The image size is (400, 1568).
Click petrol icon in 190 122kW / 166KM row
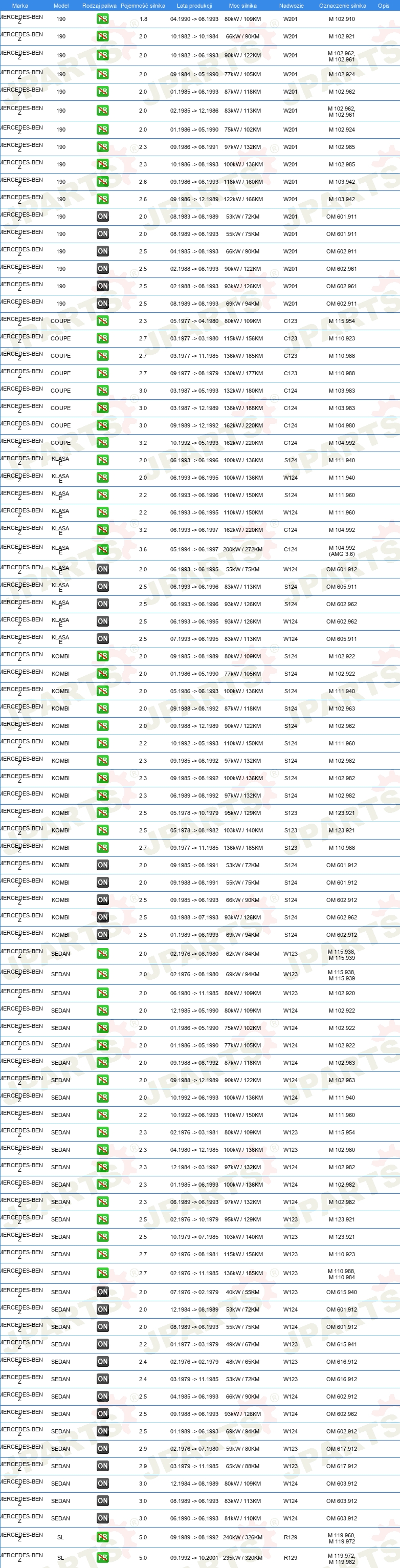(103, 199)
